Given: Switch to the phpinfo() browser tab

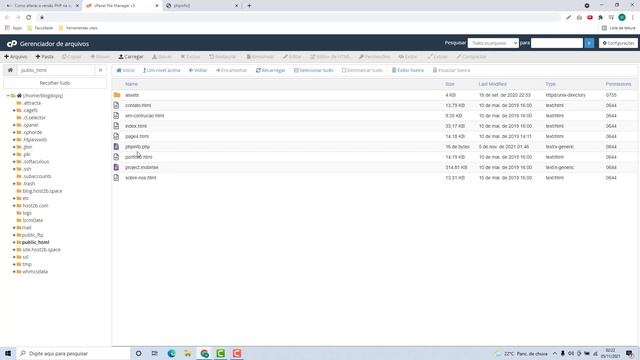Looking at the screenshot, I should [x=202, y=6].
